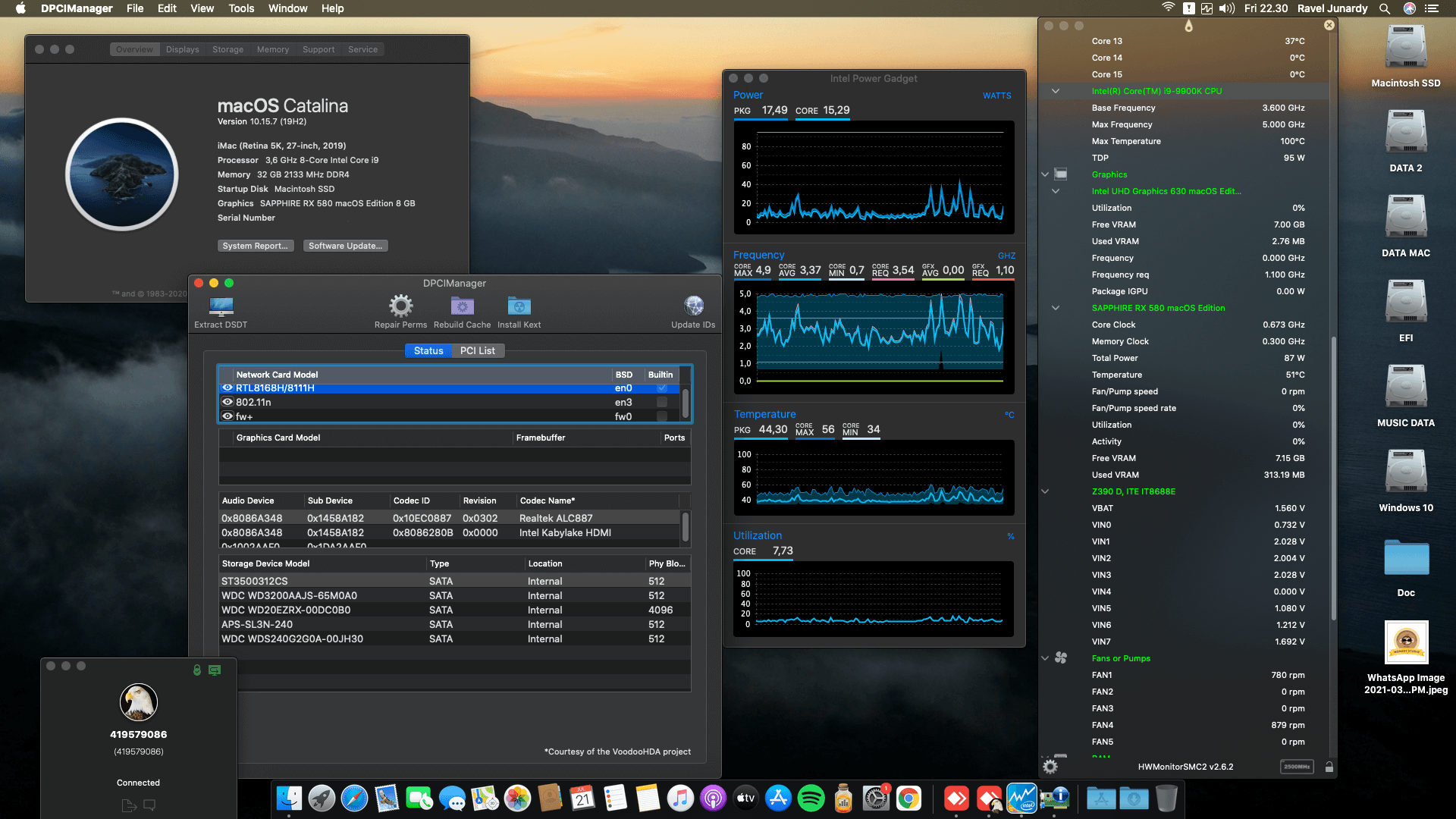Open Podcasts from the Dock
The image size is (1456, 819).
tap(713, 799)
